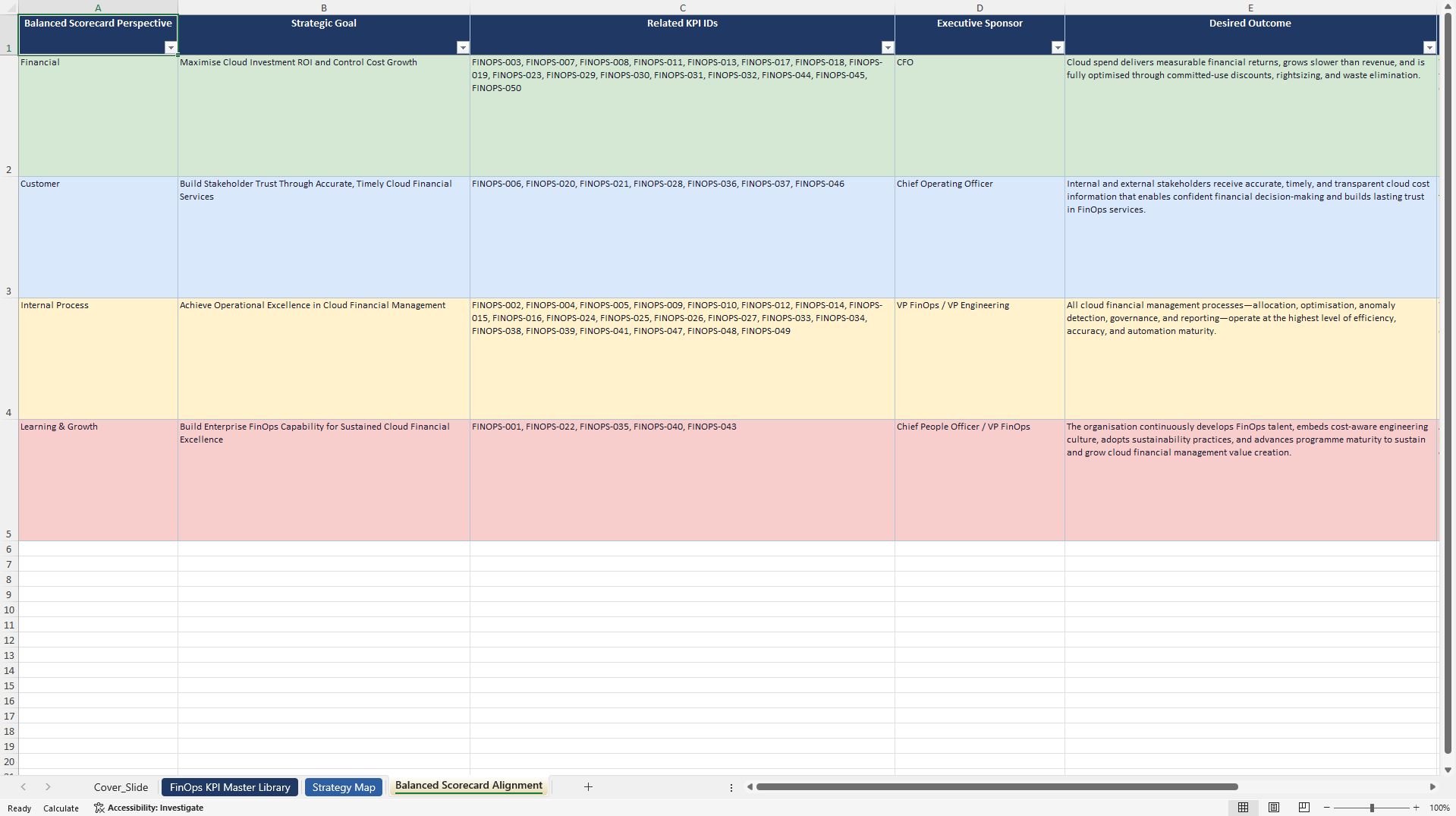Image resolution: width=1456 pixels, height=816 pixels.
Task: Select column C header
Action: [x=682, y=8]
